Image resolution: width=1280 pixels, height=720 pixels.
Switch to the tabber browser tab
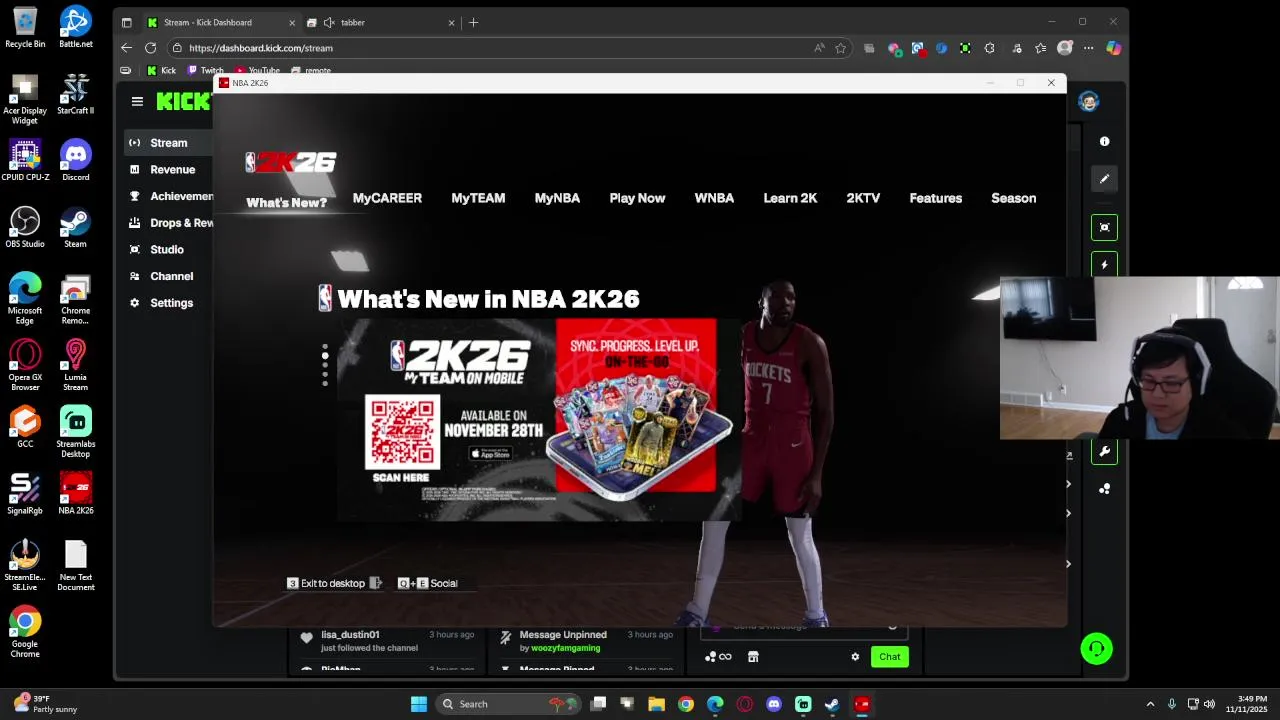tap(381, 22)
